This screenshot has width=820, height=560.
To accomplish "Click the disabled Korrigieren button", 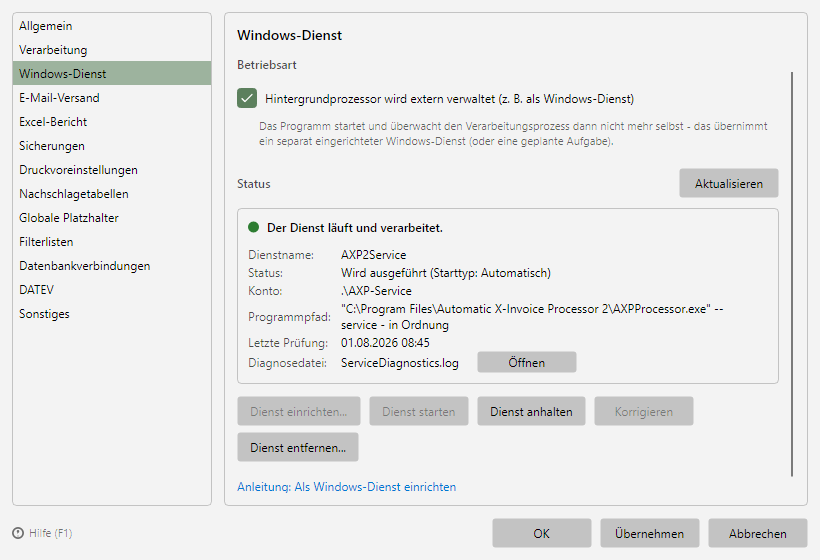I will [x=644, y=412].
